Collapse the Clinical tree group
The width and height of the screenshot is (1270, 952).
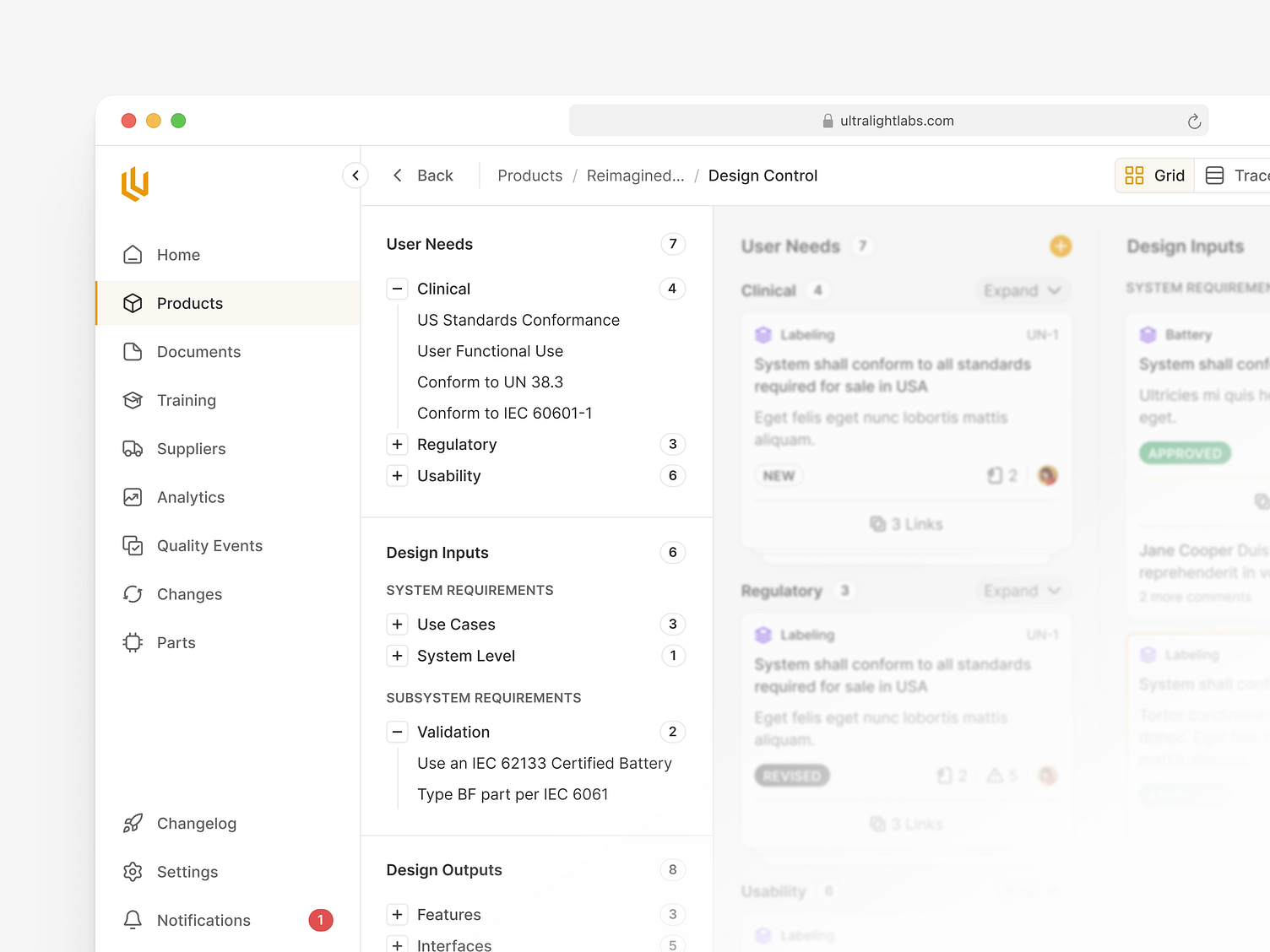397,289
